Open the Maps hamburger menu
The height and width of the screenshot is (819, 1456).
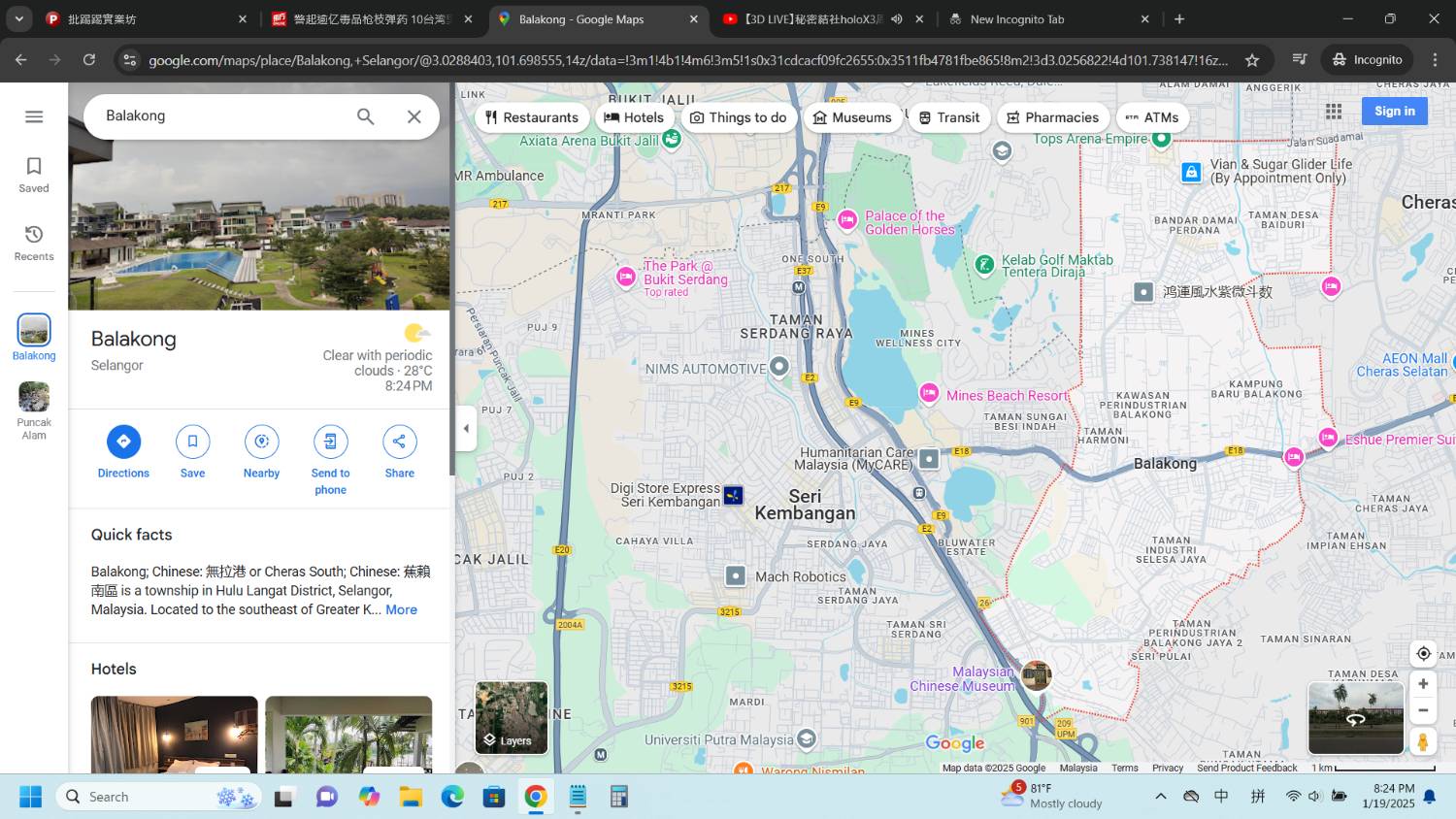pyautogui.click(x=34, y=116)
